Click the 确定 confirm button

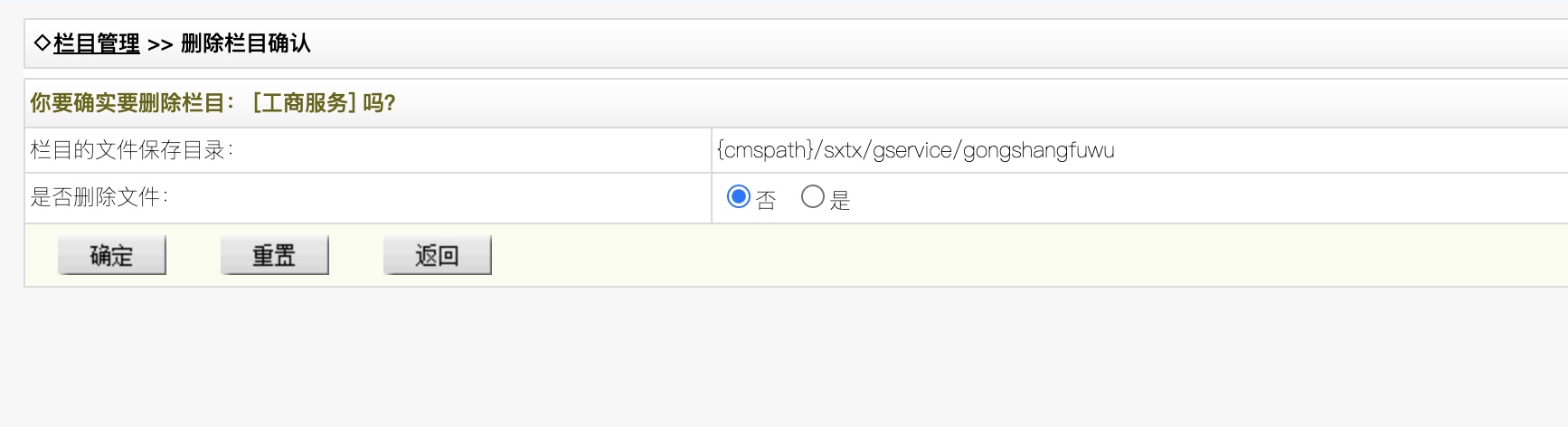click(112, 256)
